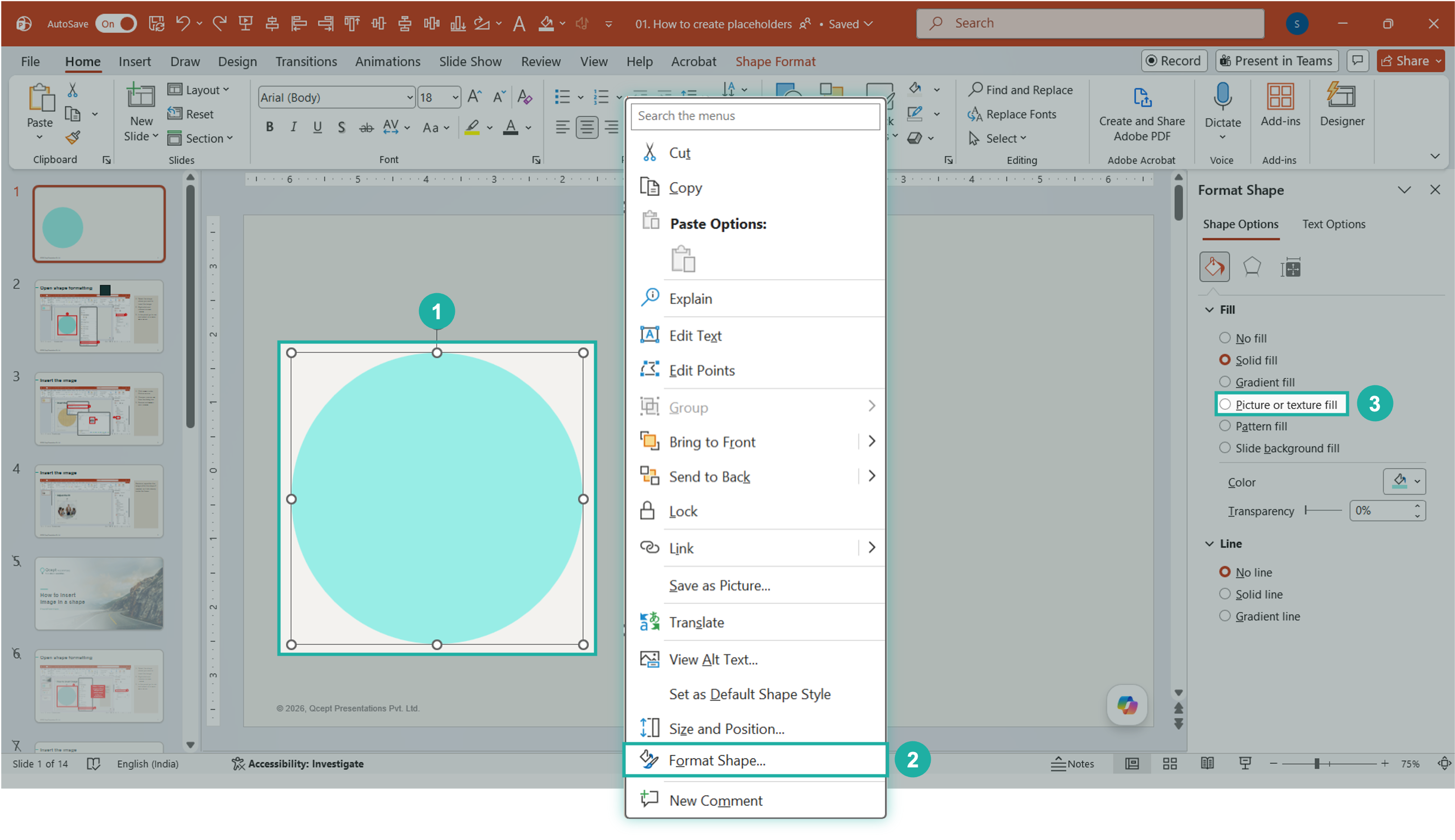Select the No fill radio button

[x=1224, y=337]
